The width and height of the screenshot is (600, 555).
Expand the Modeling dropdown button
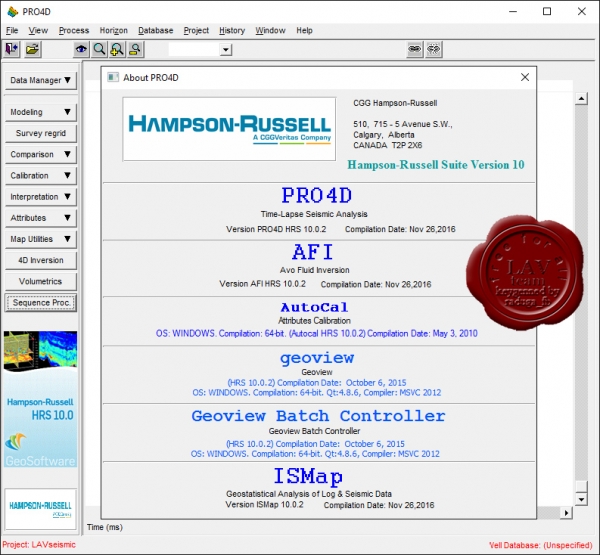point(41,112)
